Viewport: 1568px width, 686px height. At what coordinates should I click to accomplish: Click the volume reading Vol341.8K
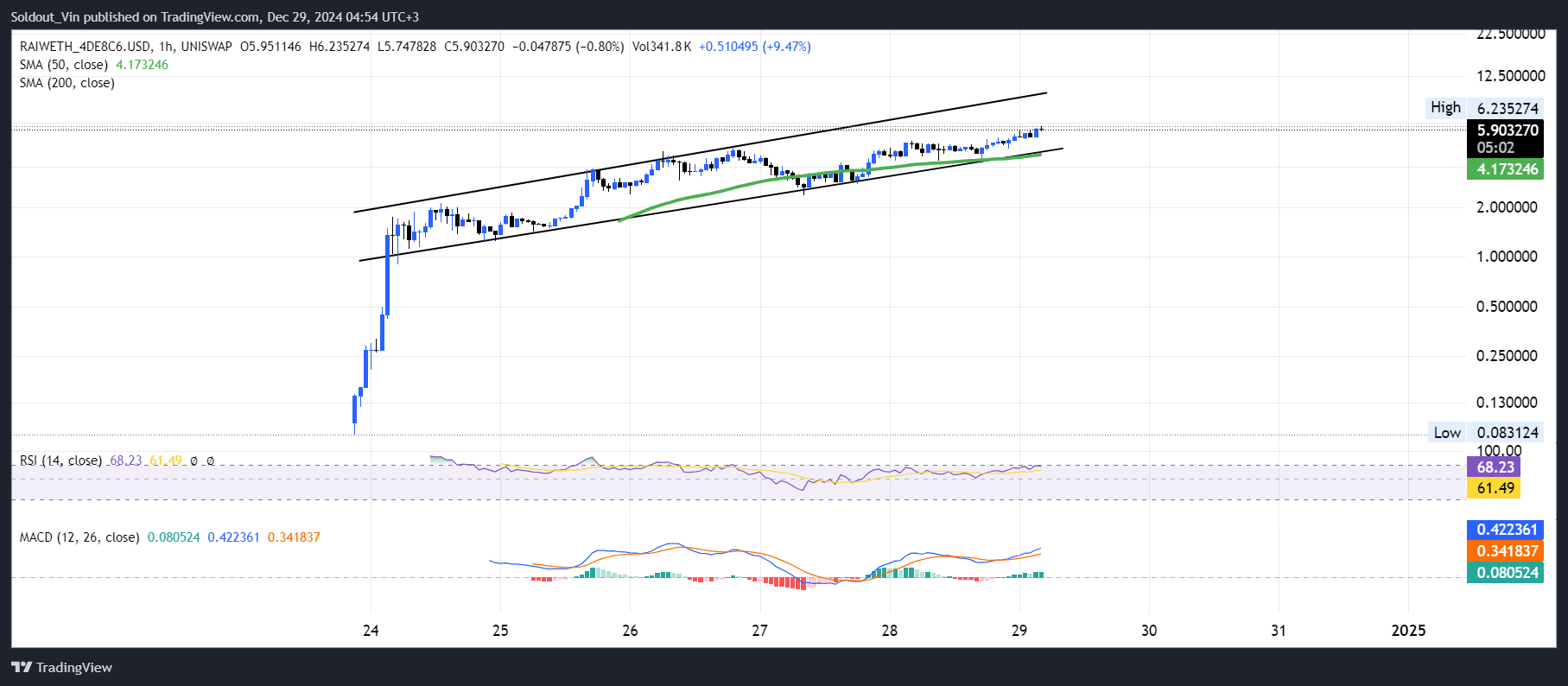(x=662, y=47)
